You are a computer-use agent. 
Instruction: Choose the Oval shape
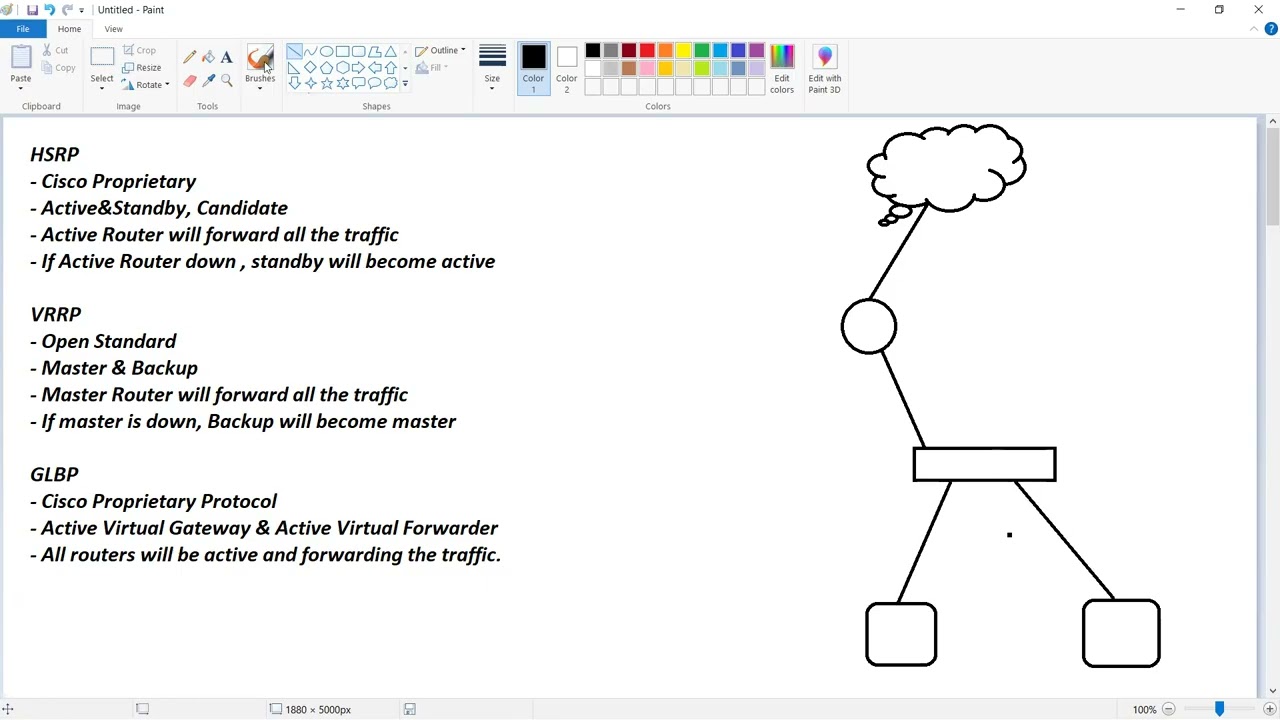(326, 51)
